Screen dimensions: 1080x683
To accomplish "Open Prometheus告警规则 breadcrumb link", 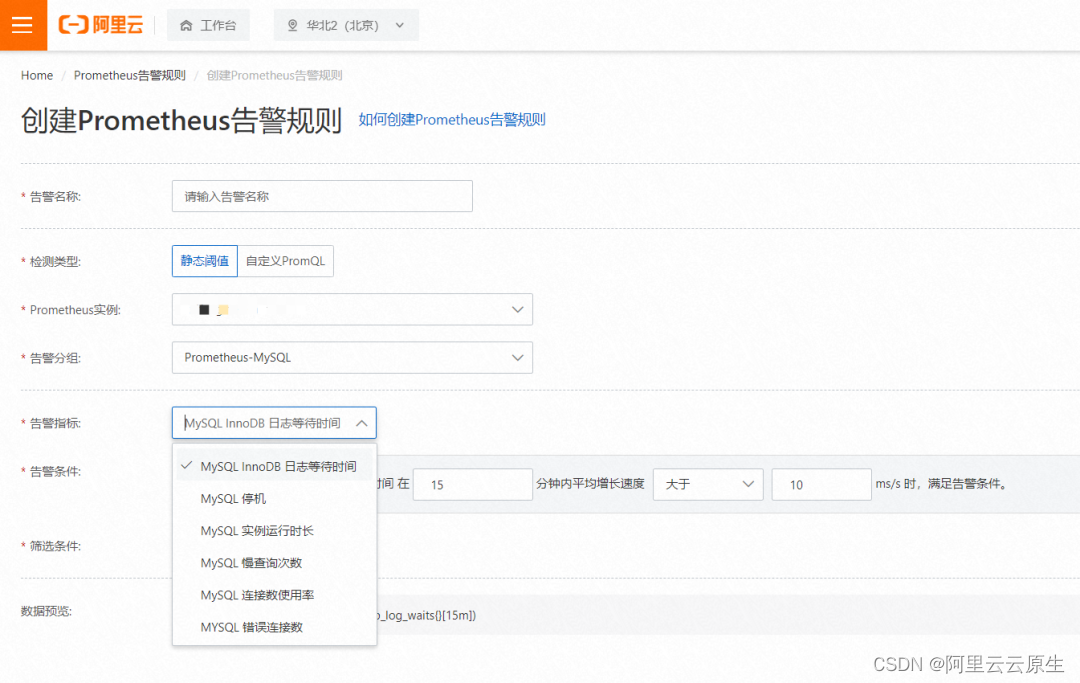I will coord(129,75).
